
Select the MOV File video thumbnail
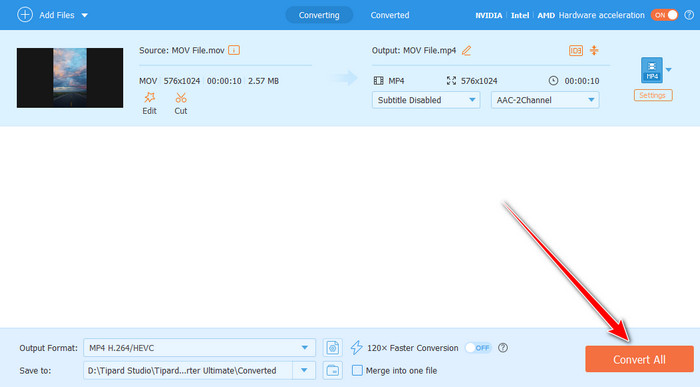click(x=70, y=78)
